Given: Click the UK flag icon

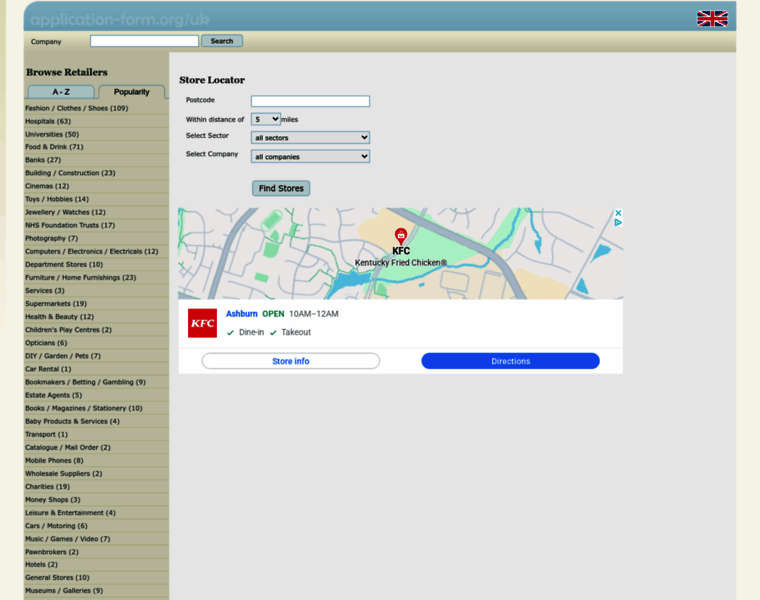Looking at the screenshot, I should pyautogui.click(x=712, y=18).
